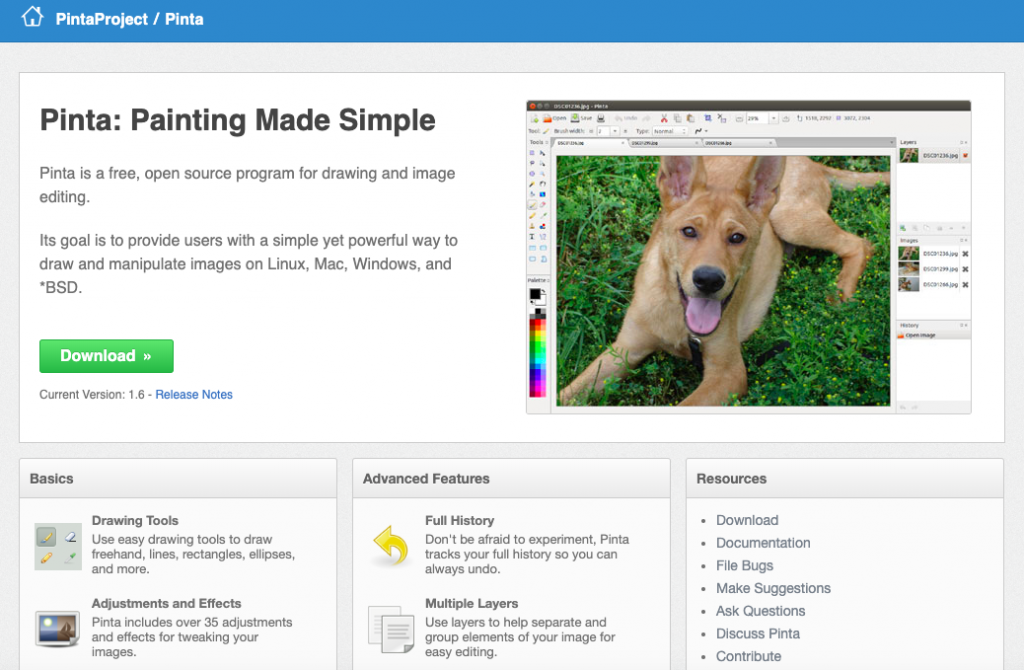The height and width of the screenshot is (670, 1024).
Task: Open the Pinta application screenshot image
Action: point(748,257)
